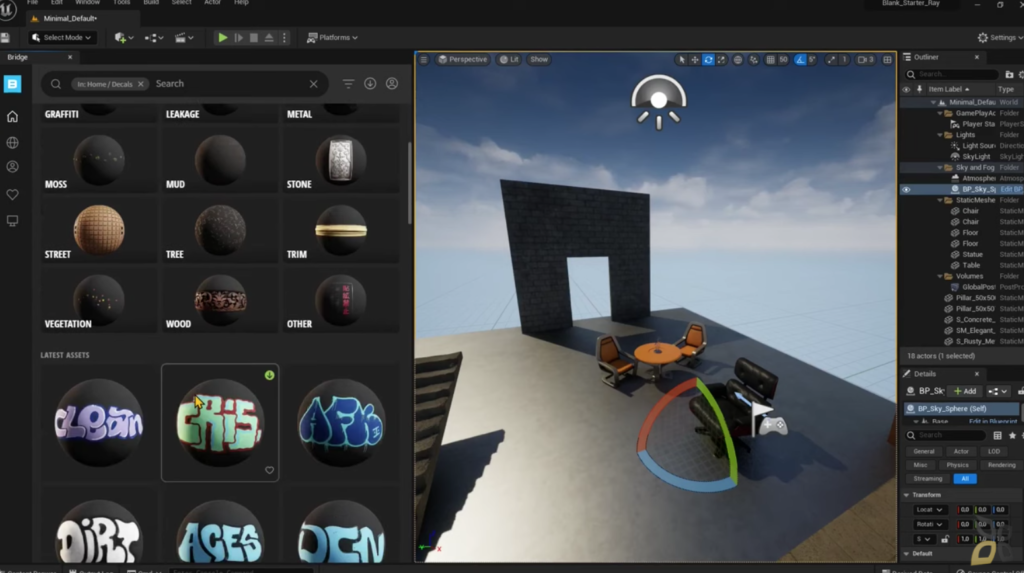
Task: Remove the 'In: Home / Decals' filter chip
Action: pos(140,84)
